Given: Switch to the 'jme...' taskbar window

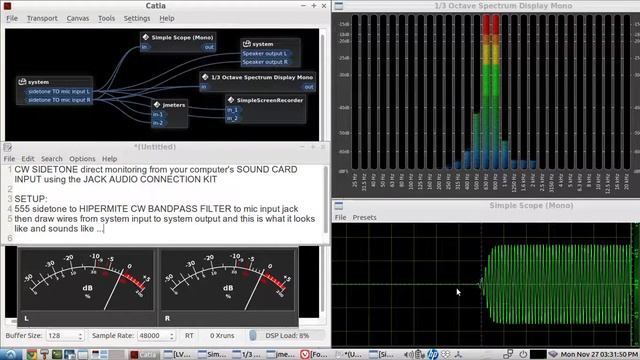Looking at the screenshot, I should click(x=281, y=354).
